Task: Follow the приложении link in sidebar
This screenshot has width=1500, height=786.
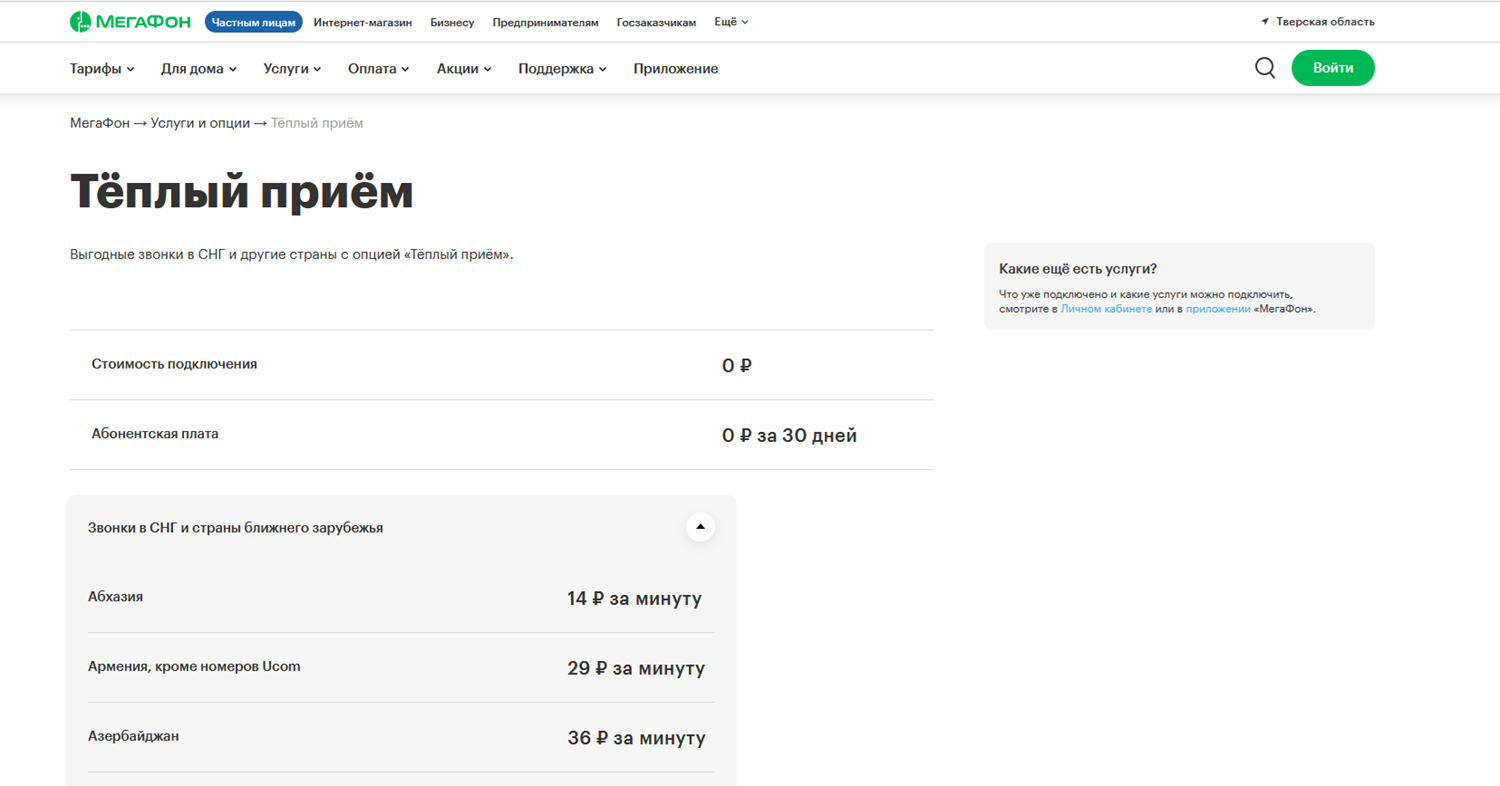Action: (1218, 310)
